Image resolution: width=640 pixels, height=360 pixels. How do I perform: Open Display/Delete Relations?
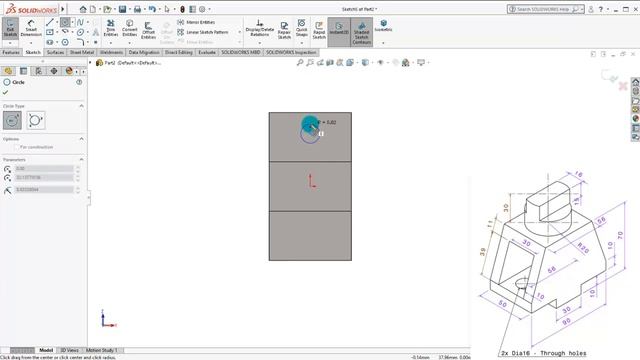260,28
